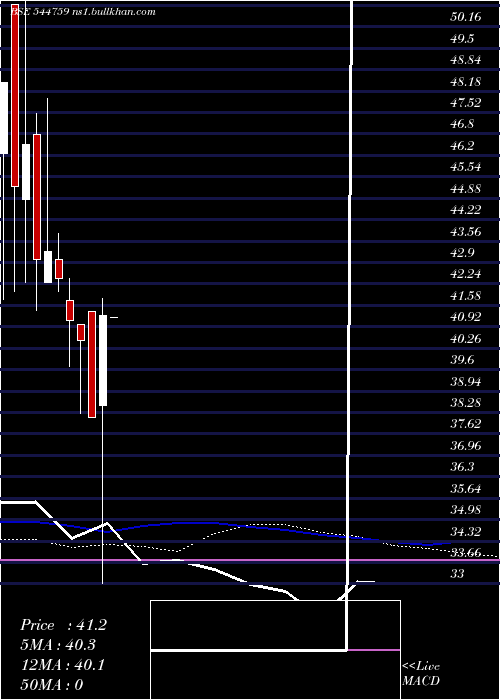Click the 39.6 price axis label
Viewport: 500px width, 700px height.
462,360
